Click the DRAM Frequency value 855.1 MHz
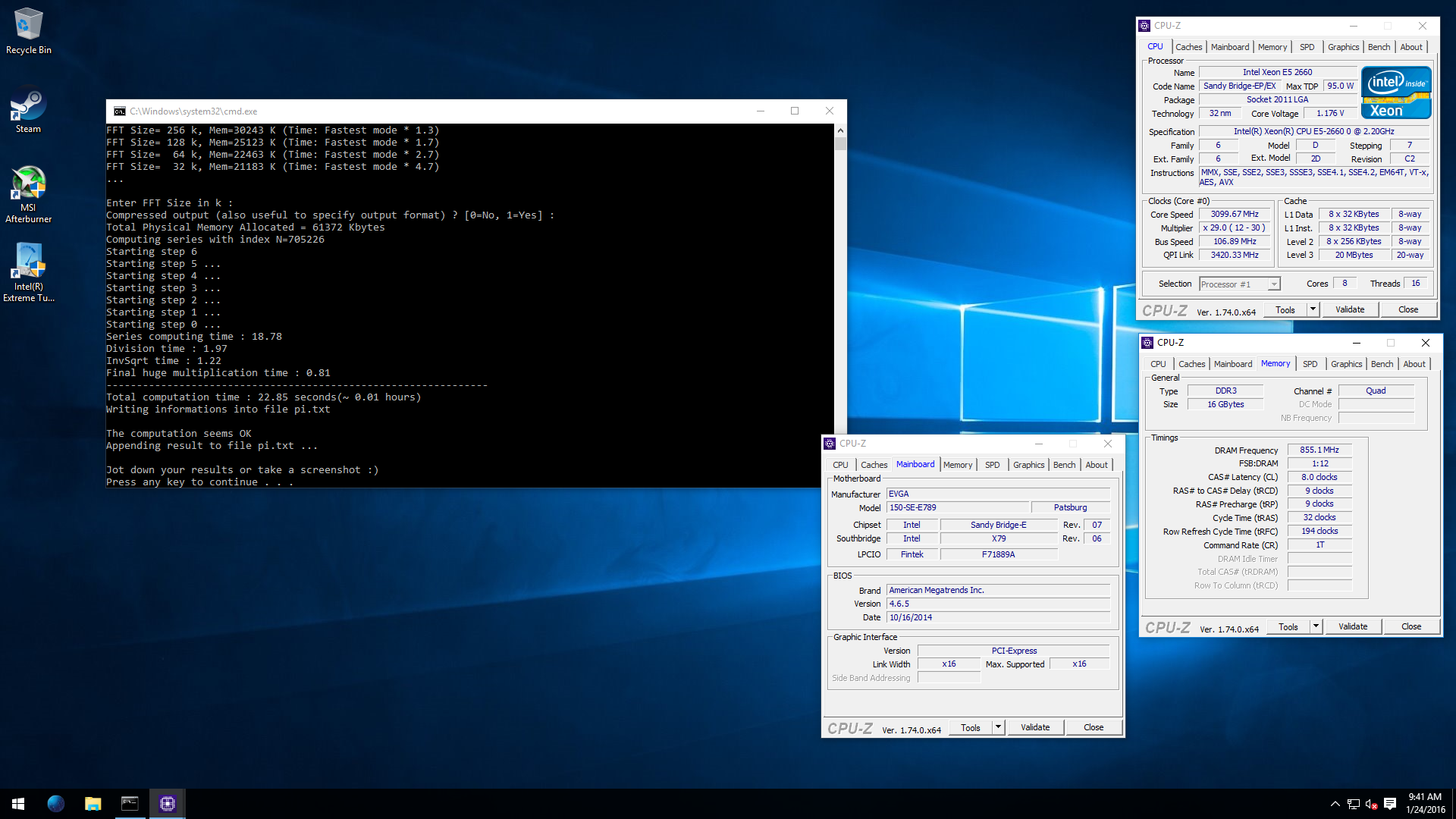 point(1319,450)
